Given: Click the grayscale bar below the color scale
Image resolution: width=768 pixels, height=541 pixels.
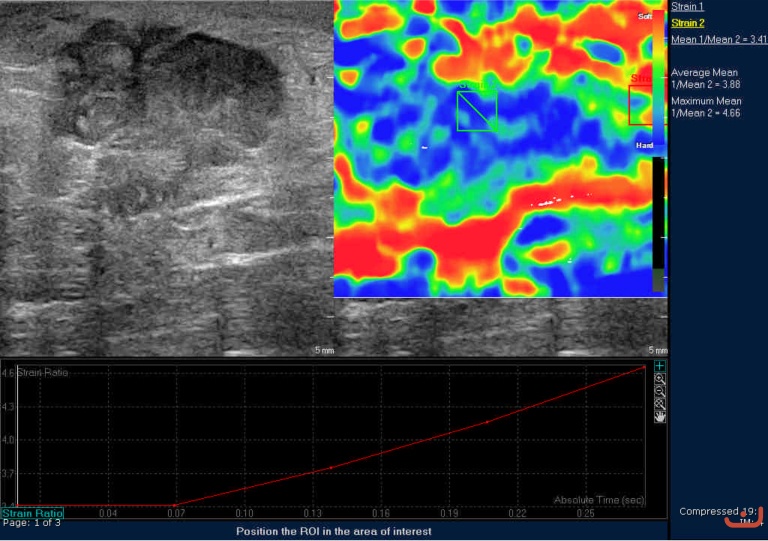Looking at the screenshot, I should [658, 222].
